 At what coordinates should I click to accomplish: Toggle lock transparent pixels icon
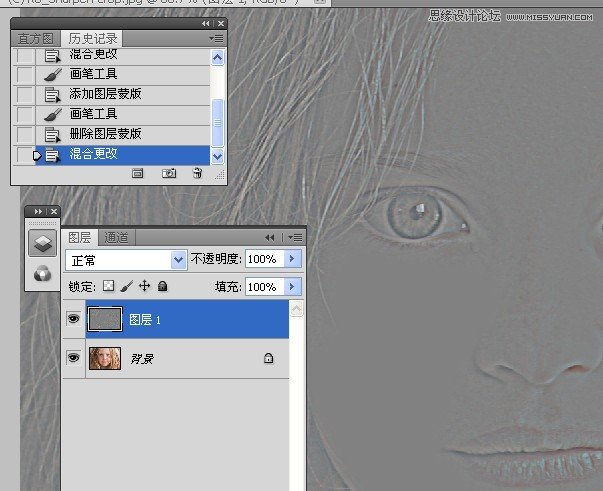pos(108,286)
